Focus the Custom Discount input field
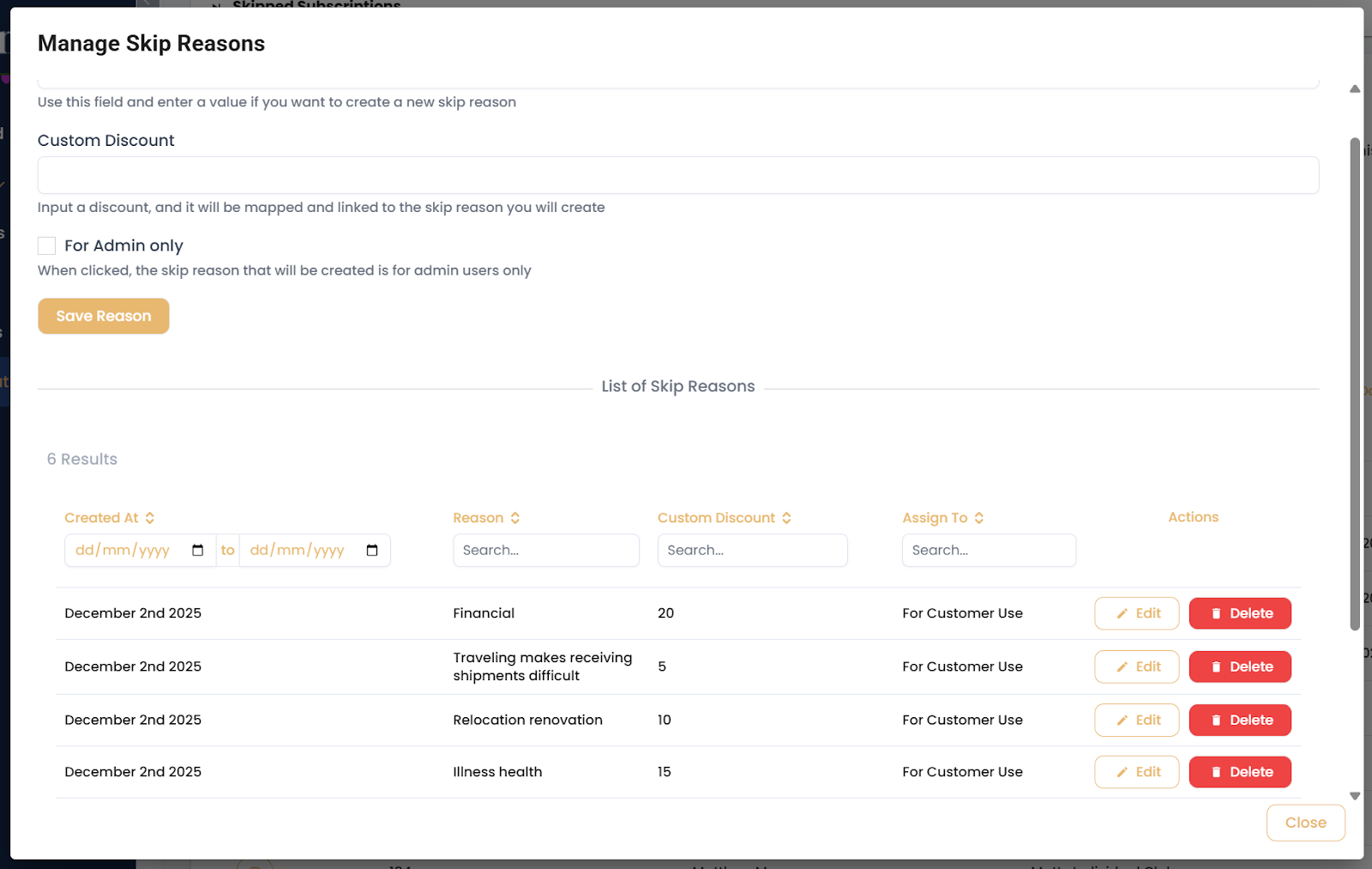This screenshot has height=869, width=1372. pos(678,175)
